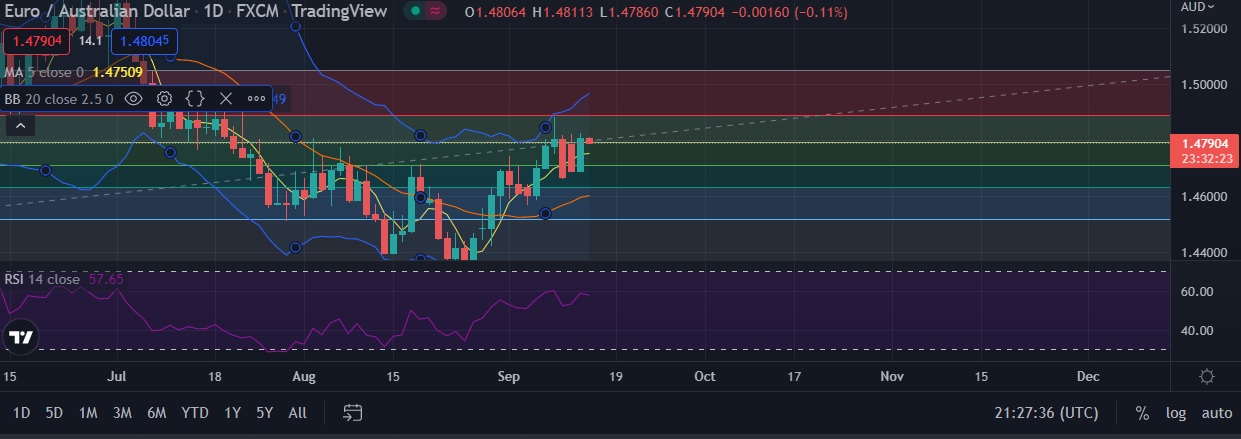Toggle percent scale with % button
This screenshot has height=439, width=1241.
1142,412
